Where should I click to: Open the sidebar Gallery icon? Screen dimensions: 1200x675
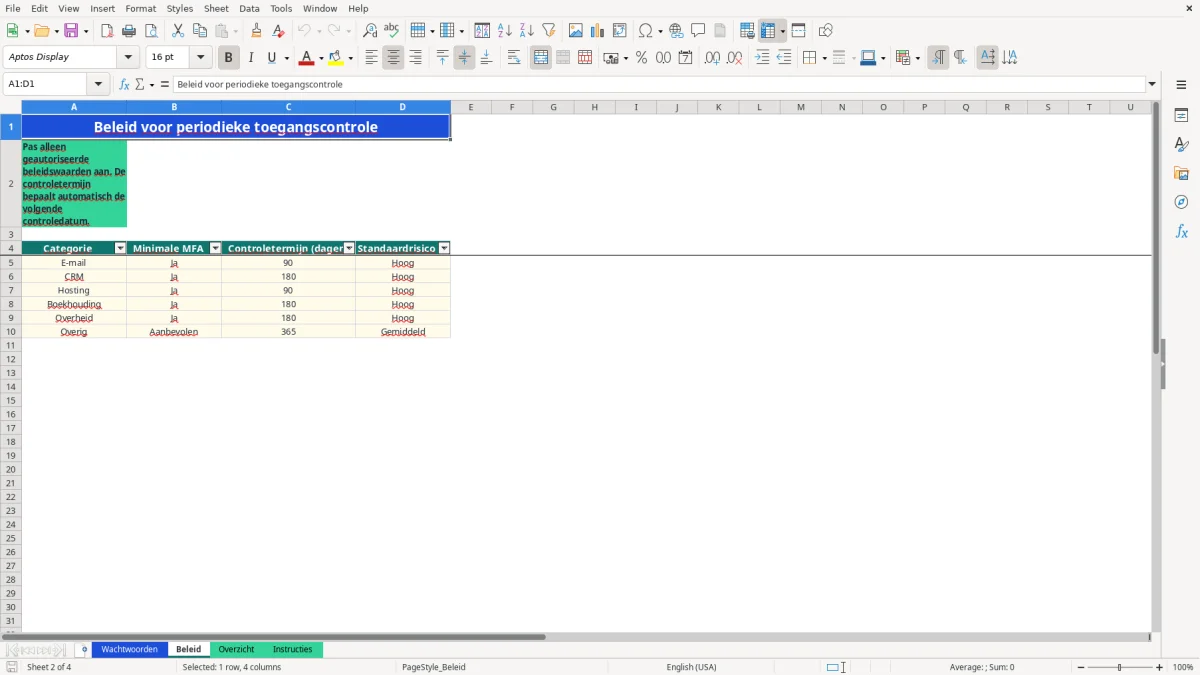pyautogui.click(x=1181, y=174)
